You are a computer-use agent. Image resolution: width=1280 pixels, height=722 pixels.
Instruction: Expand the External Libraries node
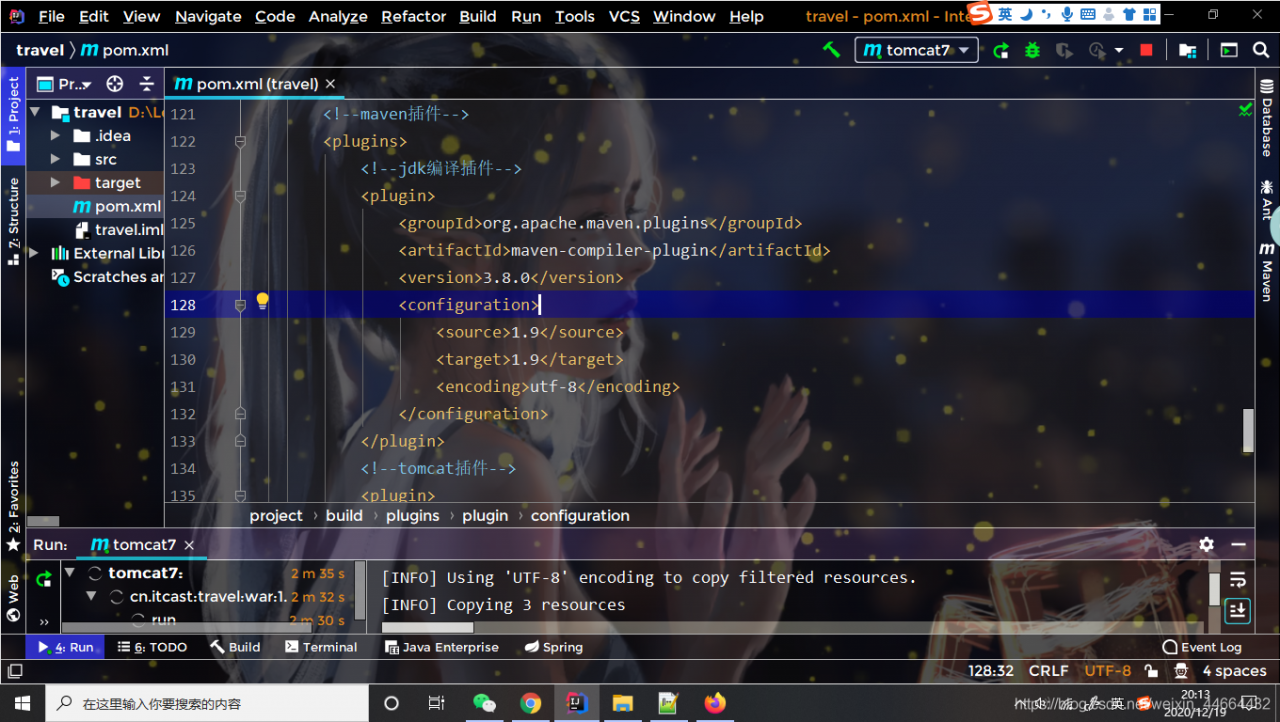coord(35,253)
